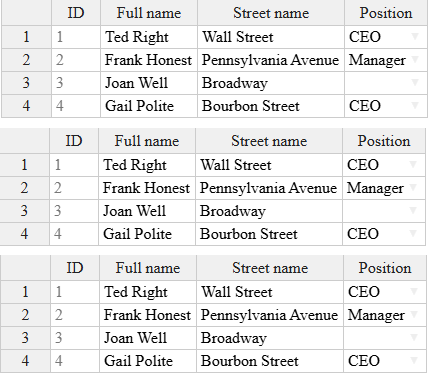The width and height of the screenshot is (428, 377).
Task: Click the Frank Honest cell in second table
Action: (147, 188)
